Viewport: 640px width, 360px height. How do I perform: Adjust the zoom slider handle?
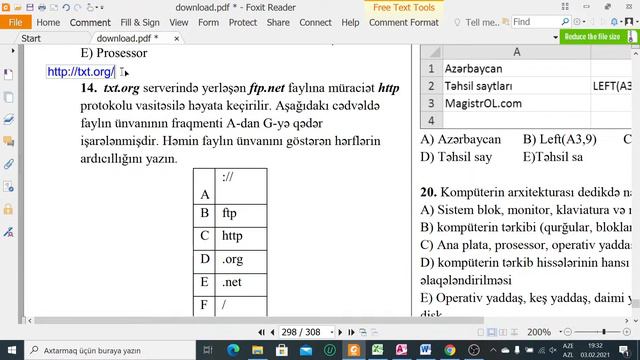pos(604,332)
